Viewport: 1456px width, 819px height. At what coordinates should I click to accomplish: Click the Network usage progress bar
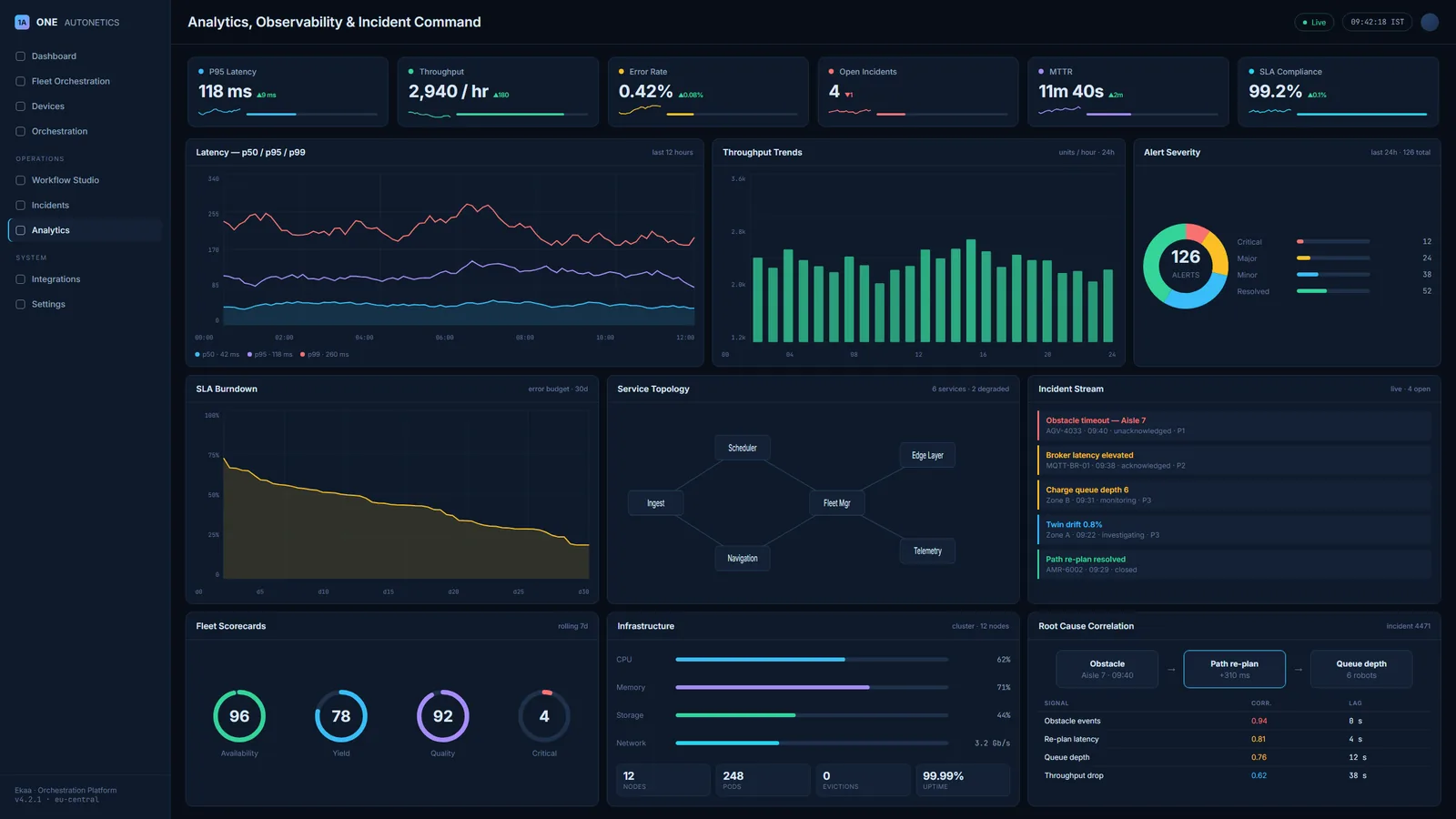pyautogui.click(x=812, y=743)
